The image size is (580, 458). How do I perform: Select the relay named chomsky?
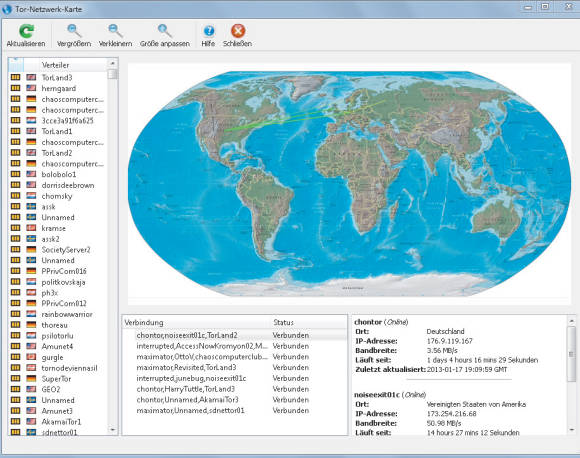click(x=57, y=196)
